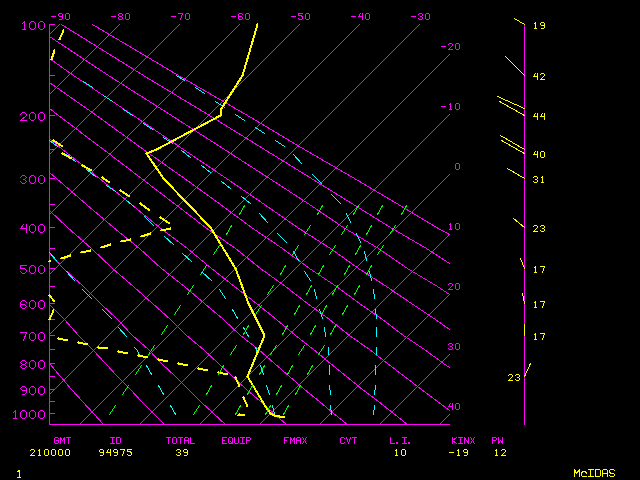The image size is (640, 480).
Task: Select the CYT column label
Action: pos(348,440)
